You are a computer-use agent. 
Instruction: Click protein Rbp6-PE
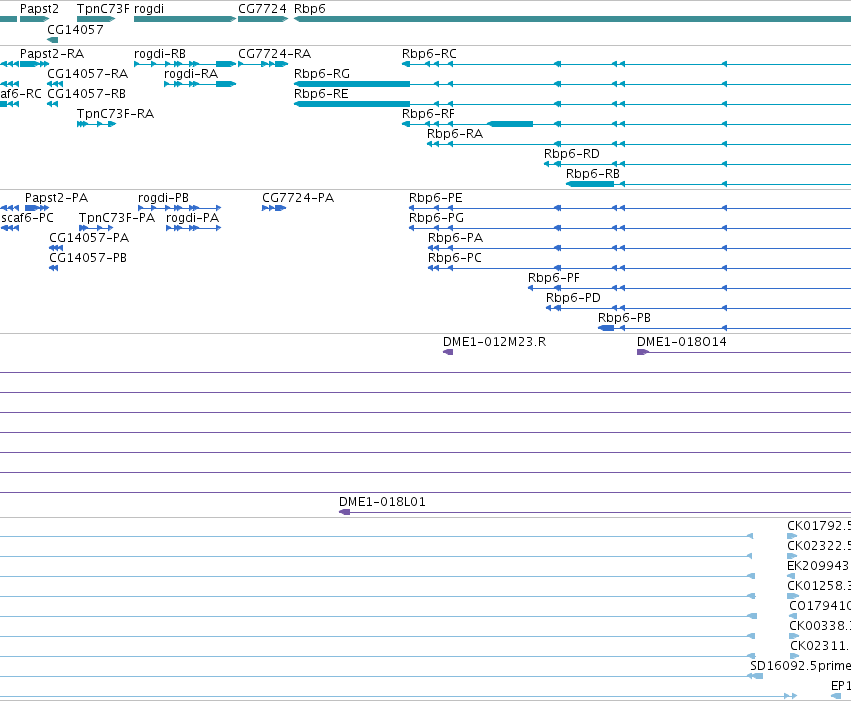tap(436, 198)
